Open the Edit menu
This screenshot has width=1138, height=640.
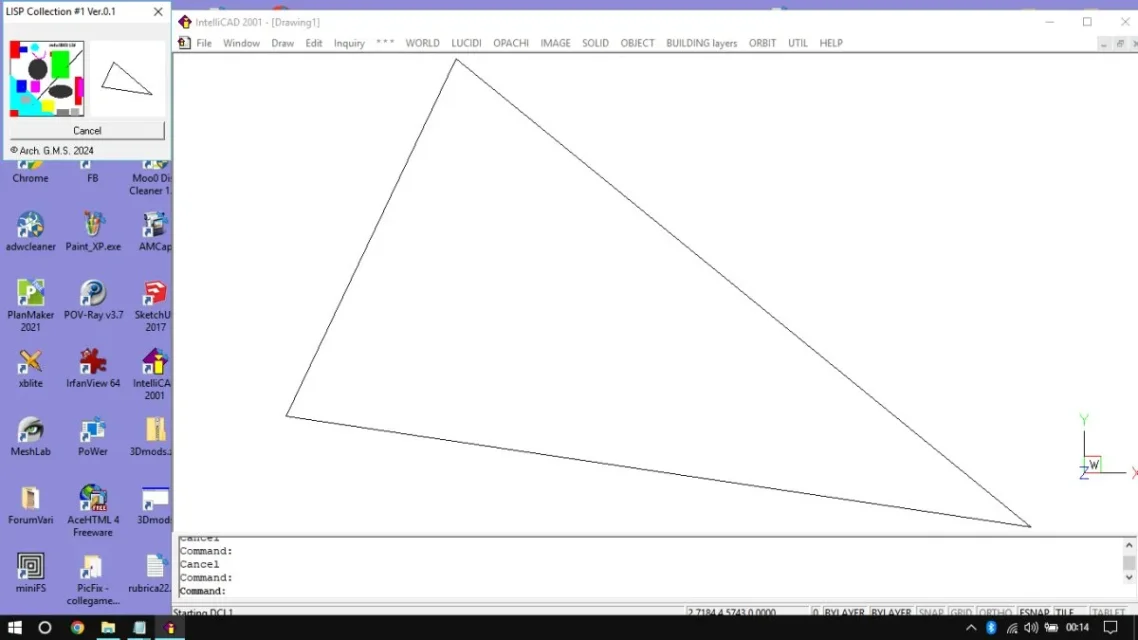coord(314,43)
